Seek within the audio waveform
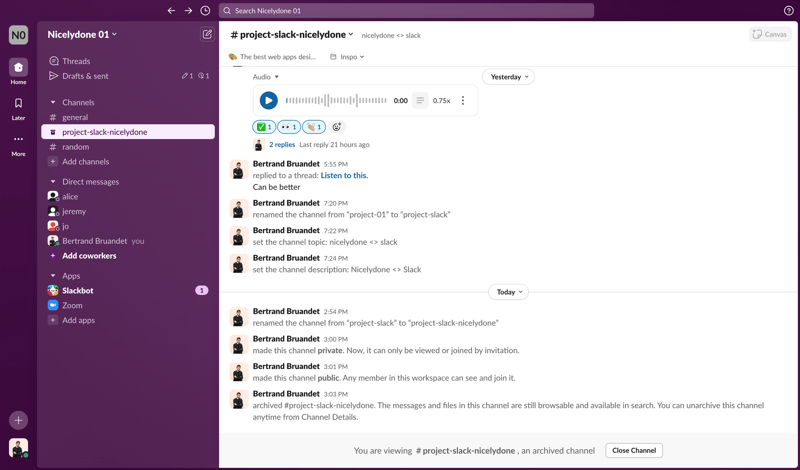 click(336, 101)
